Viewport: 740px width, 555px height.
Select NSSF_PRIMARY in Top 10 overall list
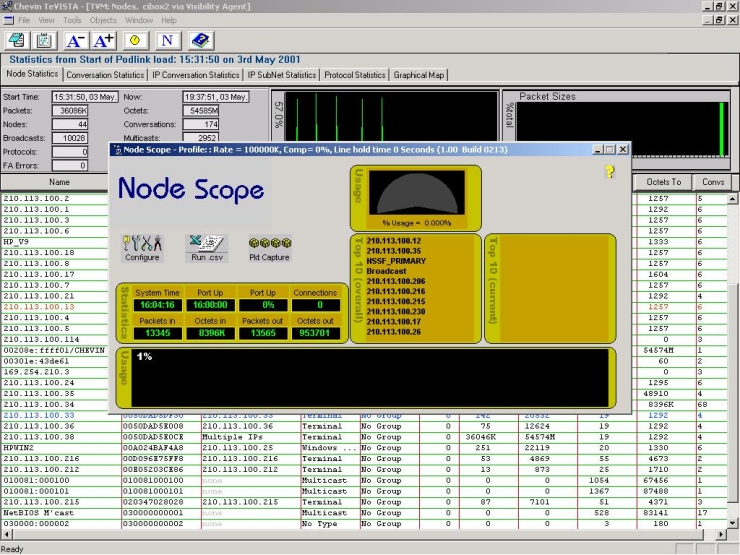tap(396, 261)
